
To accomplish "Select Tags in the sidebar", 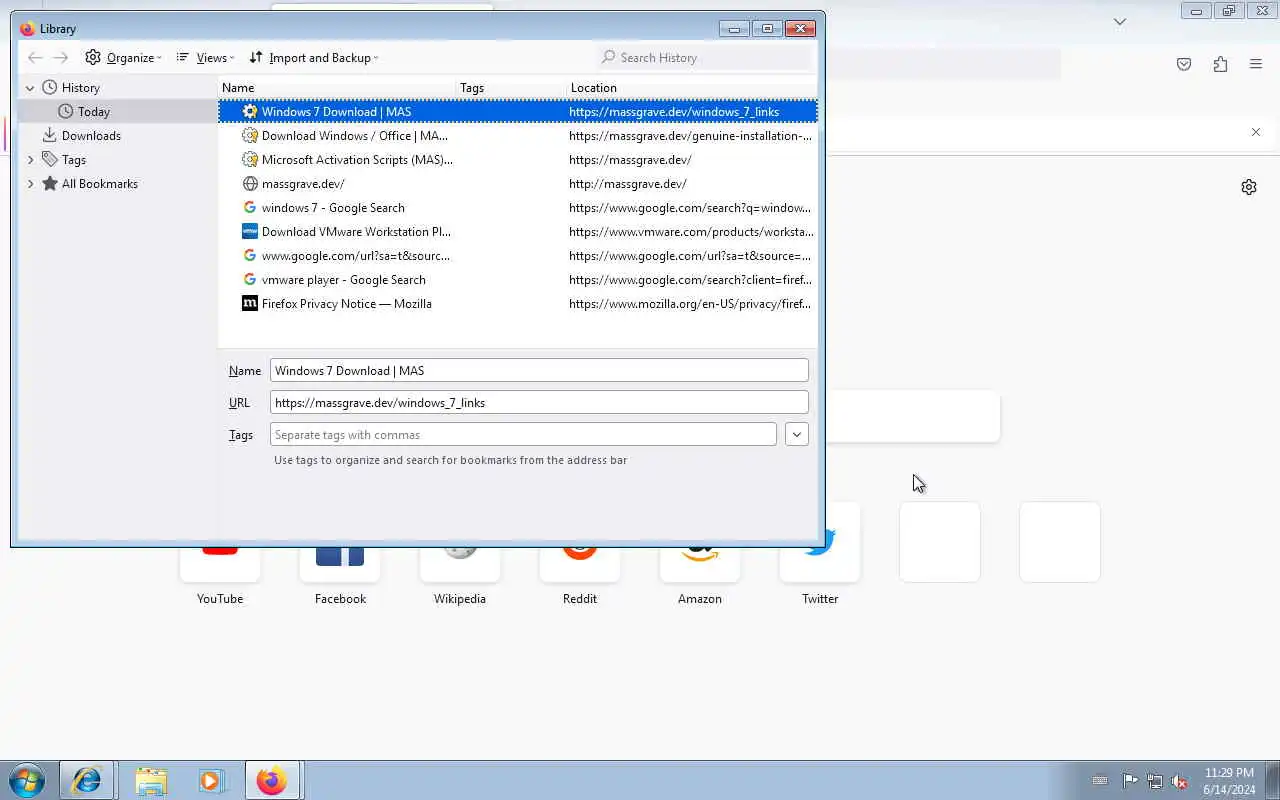I will 74,160.
